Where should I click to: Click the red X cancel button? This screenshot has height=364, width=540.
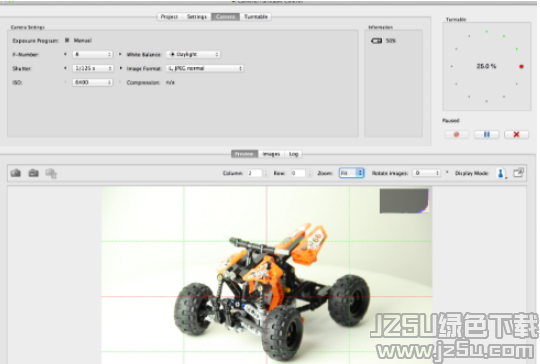click(x=516, y=134)
